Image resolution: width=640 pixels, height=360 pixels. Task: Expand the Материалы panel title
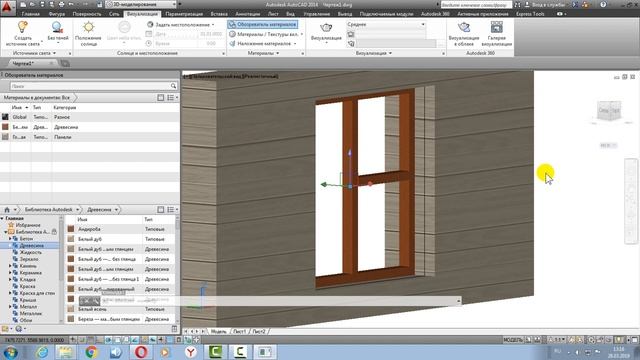pyautogui.click(x=263, y=53)
